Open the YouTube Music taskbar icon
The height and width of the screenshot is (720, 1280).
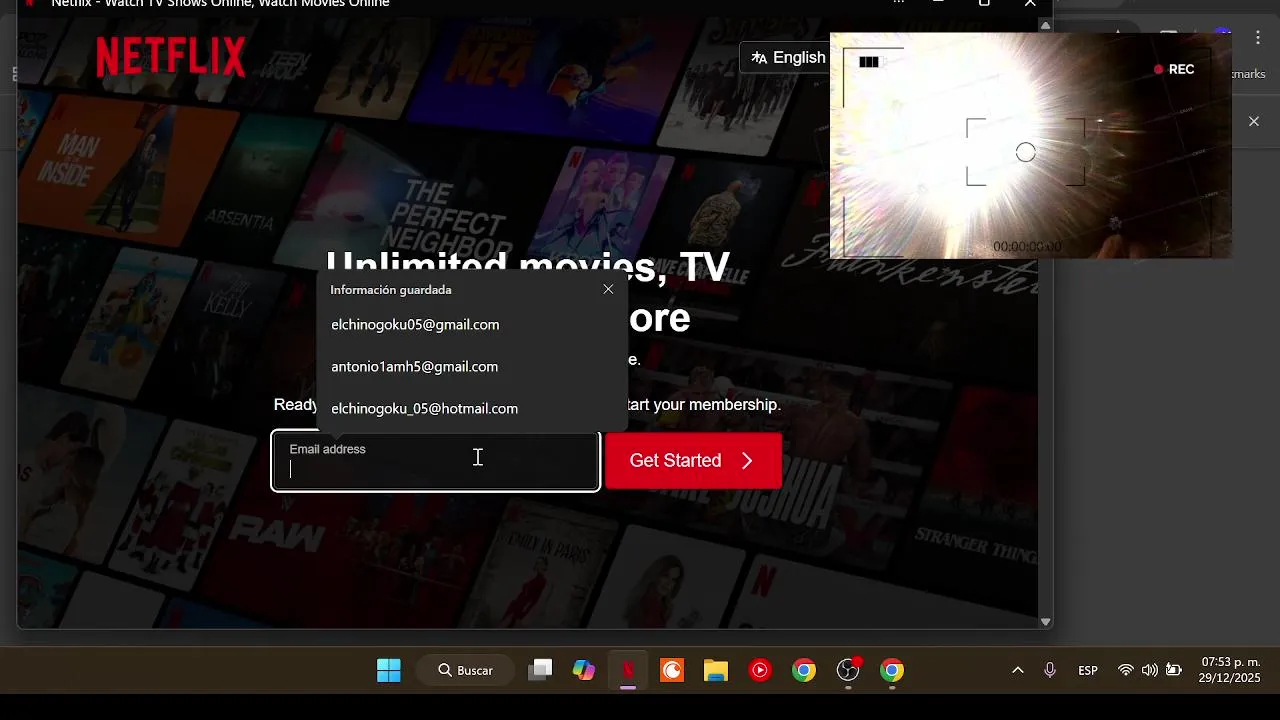click(x=760, y=670)
